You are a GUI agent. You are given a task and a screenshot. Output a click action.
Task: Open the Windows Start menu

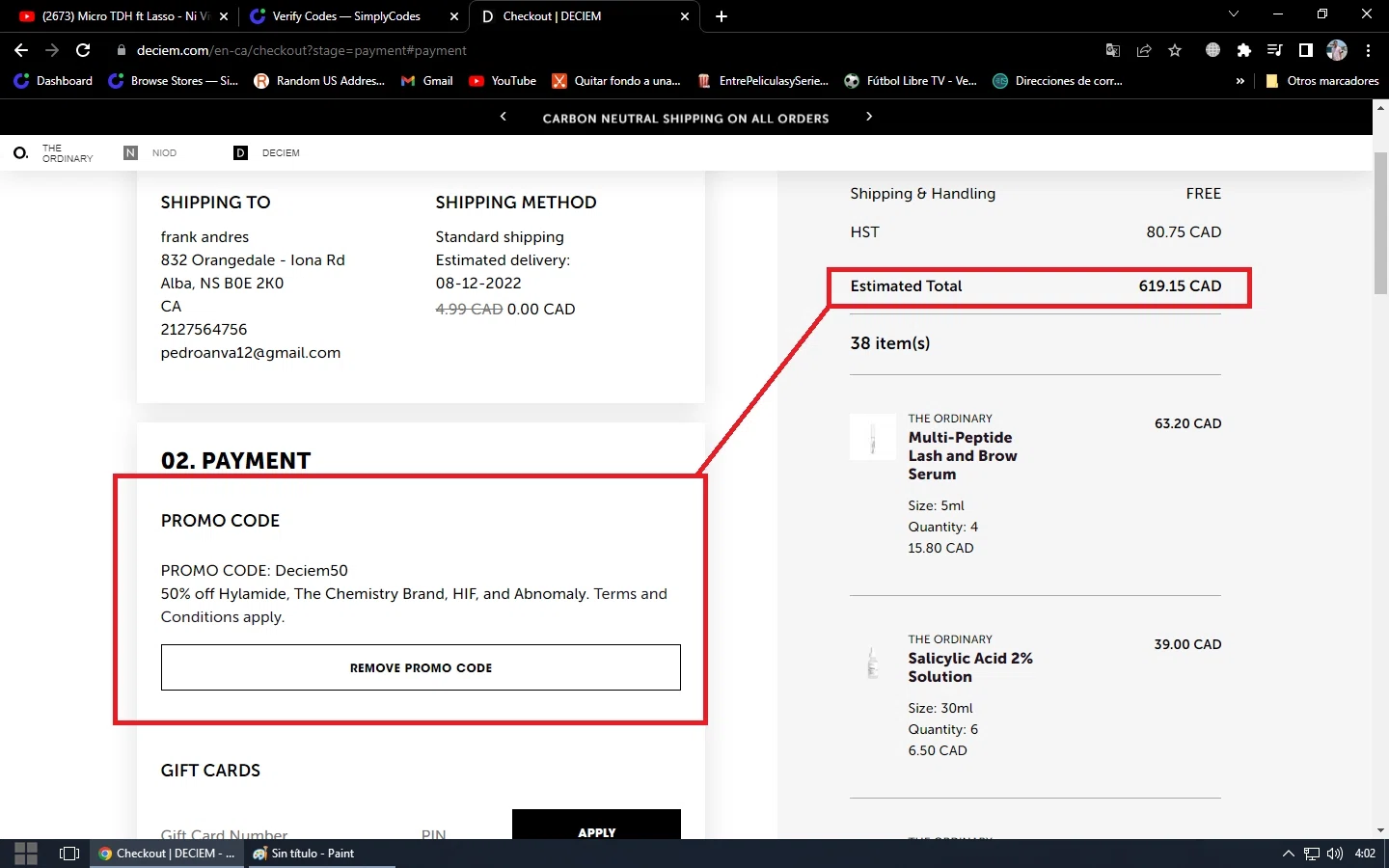pos(26,854)
